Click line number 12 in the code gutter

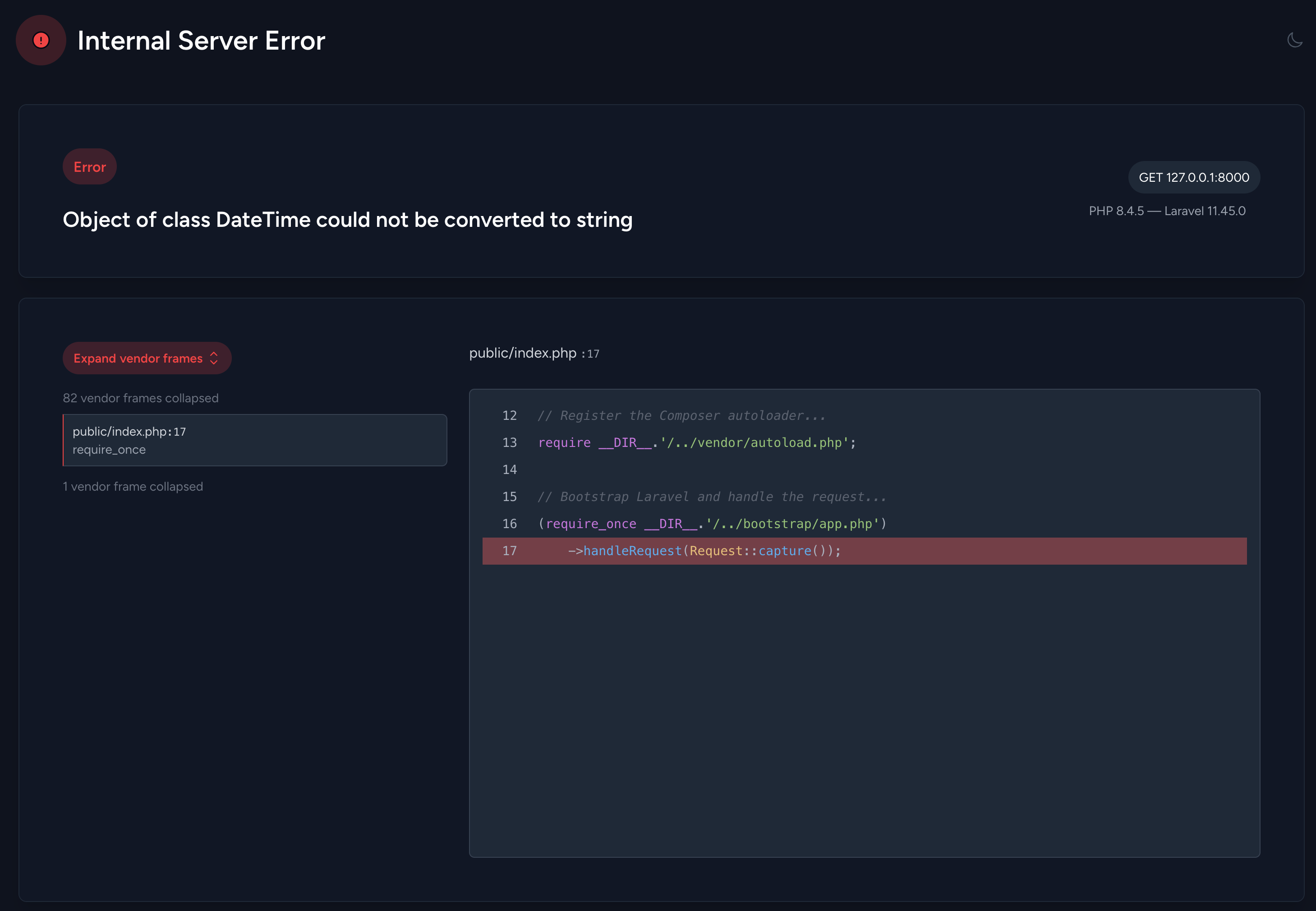coord(509,415)
